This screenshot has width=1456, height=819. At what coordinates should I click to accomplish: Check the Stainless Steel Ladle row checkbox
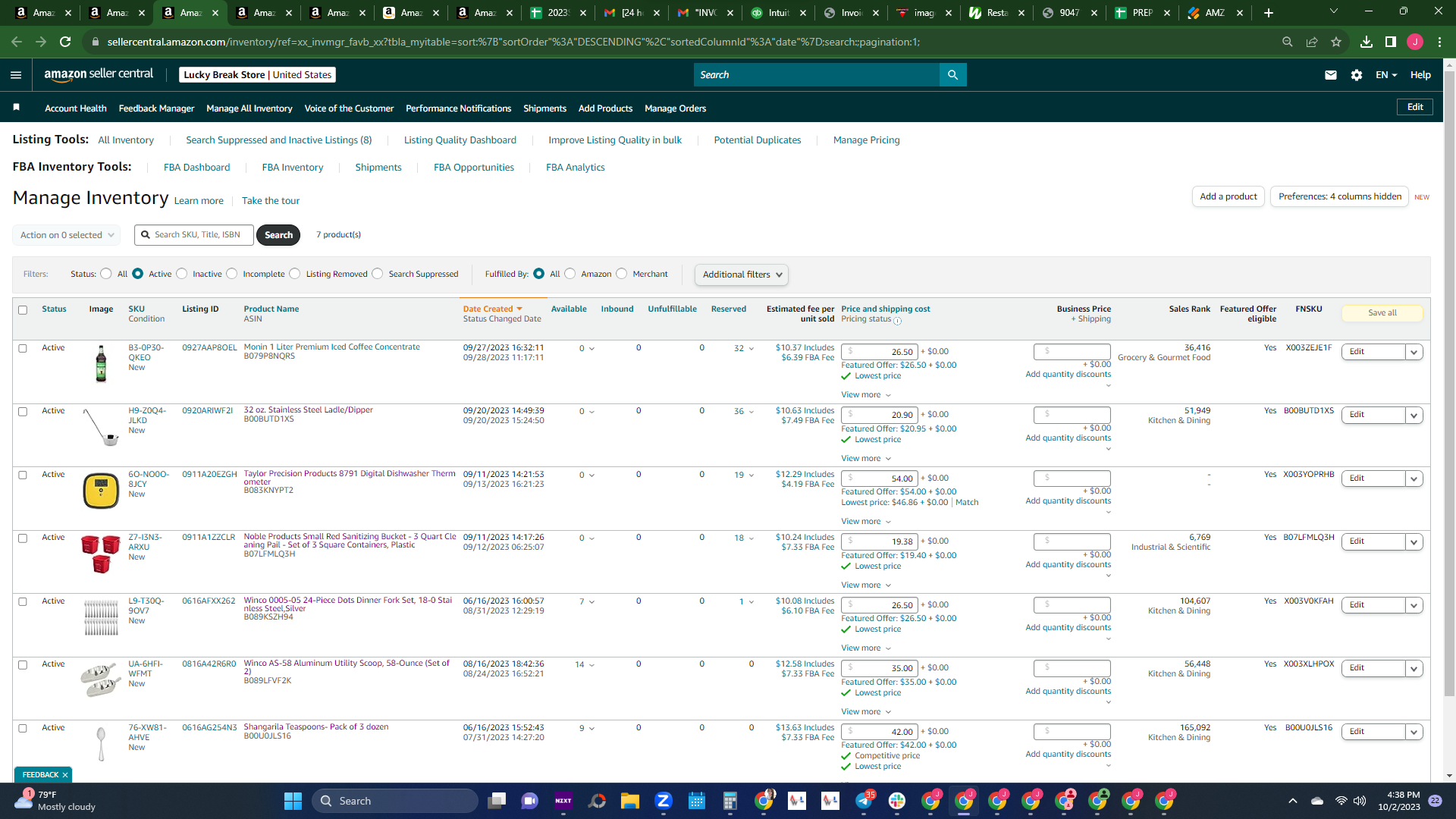(x=23, y=412)
